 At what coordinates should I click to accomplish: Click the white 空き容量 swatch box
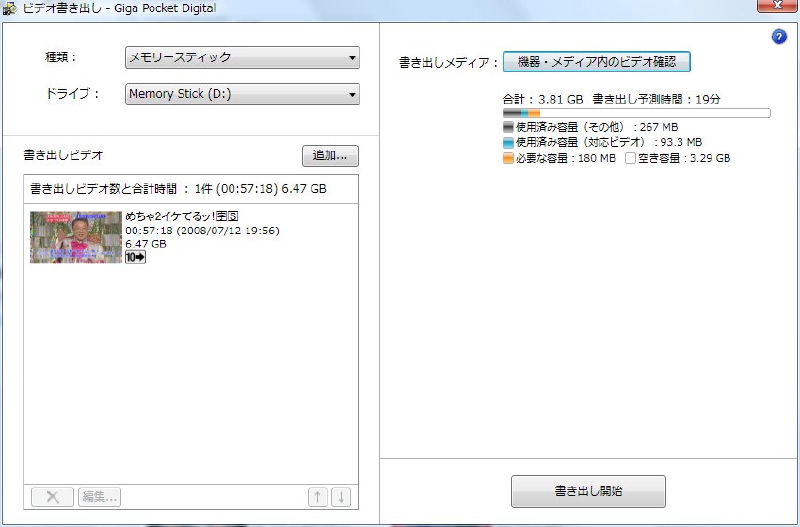(x=631, y=158)
